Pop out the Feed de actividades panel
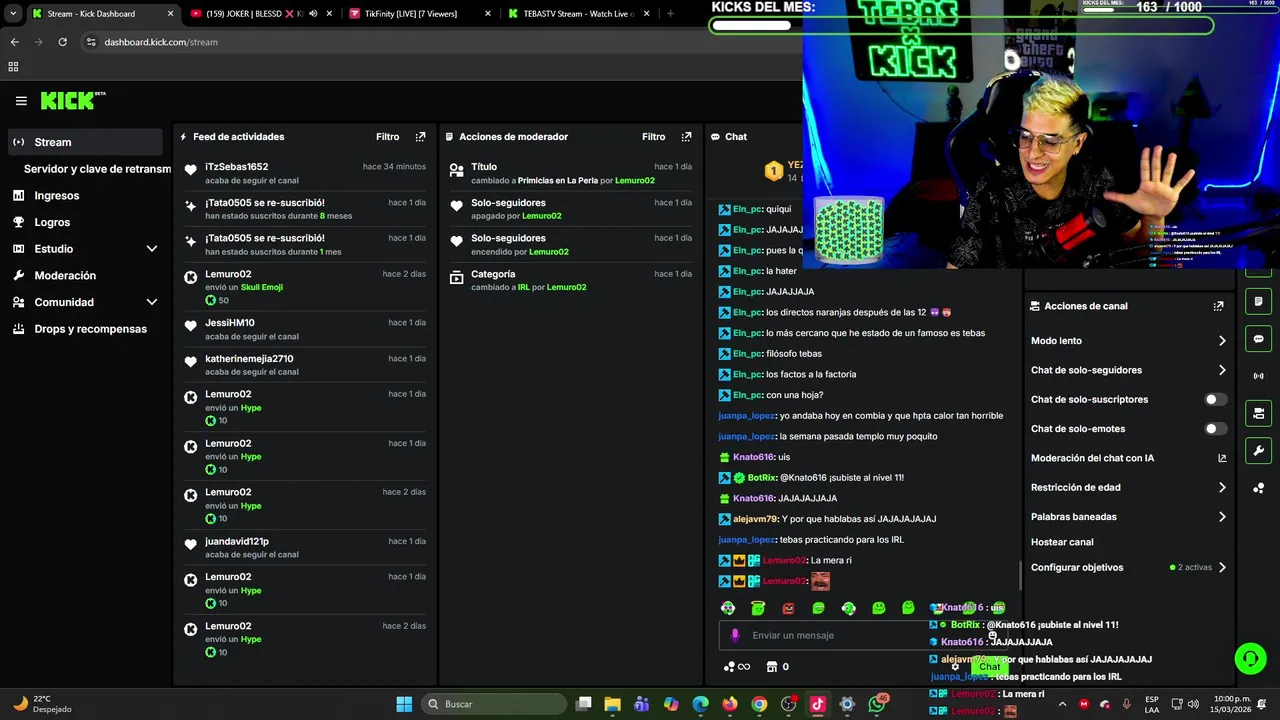This screenshot has height=720, width=1280. pyautogui.click(x=420, y=137)
